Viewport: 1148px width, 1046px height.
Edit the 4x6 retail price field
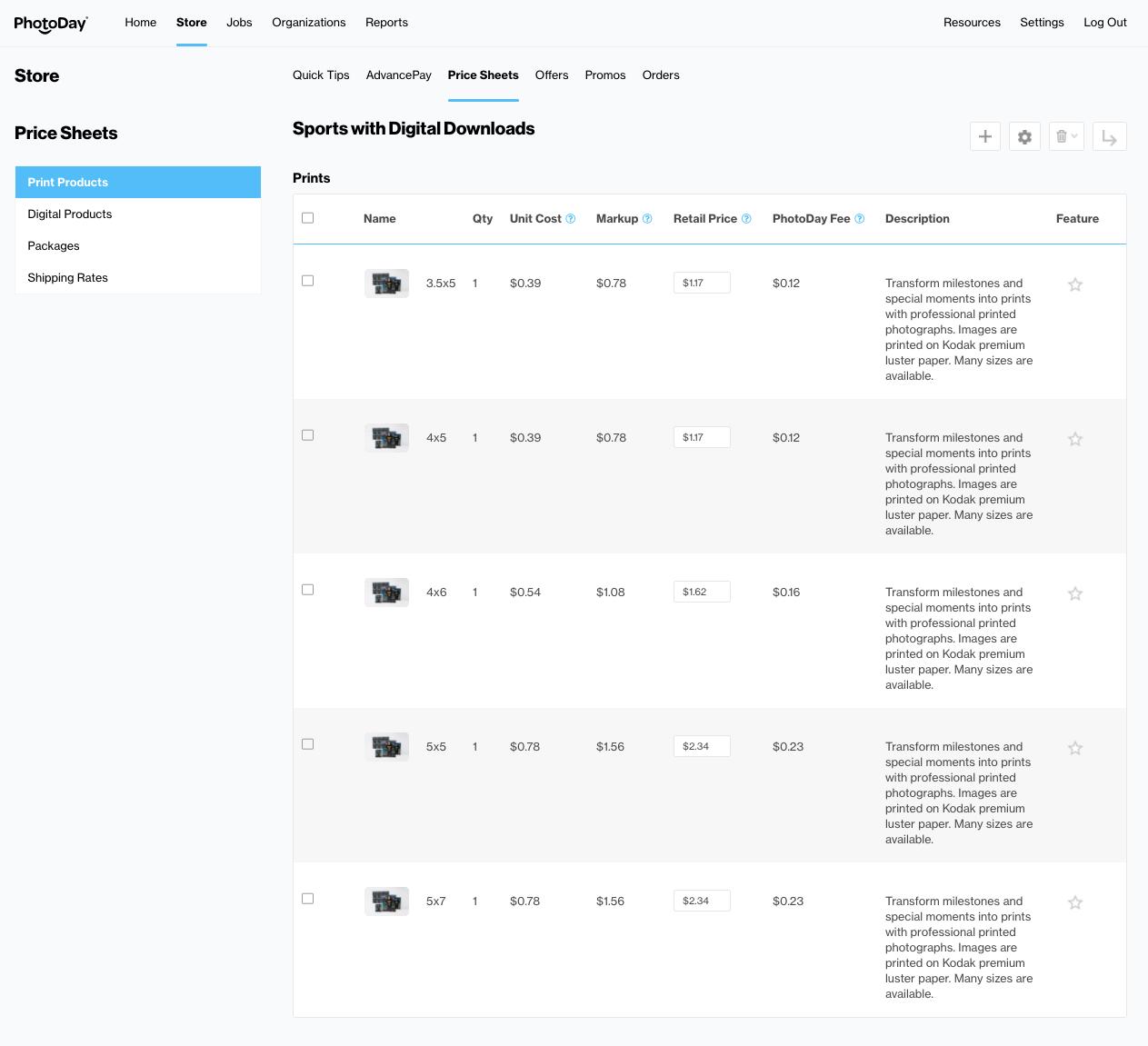[702, 592]
